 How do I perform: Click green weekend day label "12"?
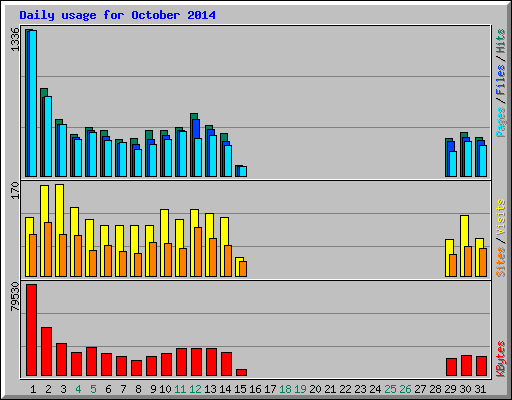tap(195, 389)
